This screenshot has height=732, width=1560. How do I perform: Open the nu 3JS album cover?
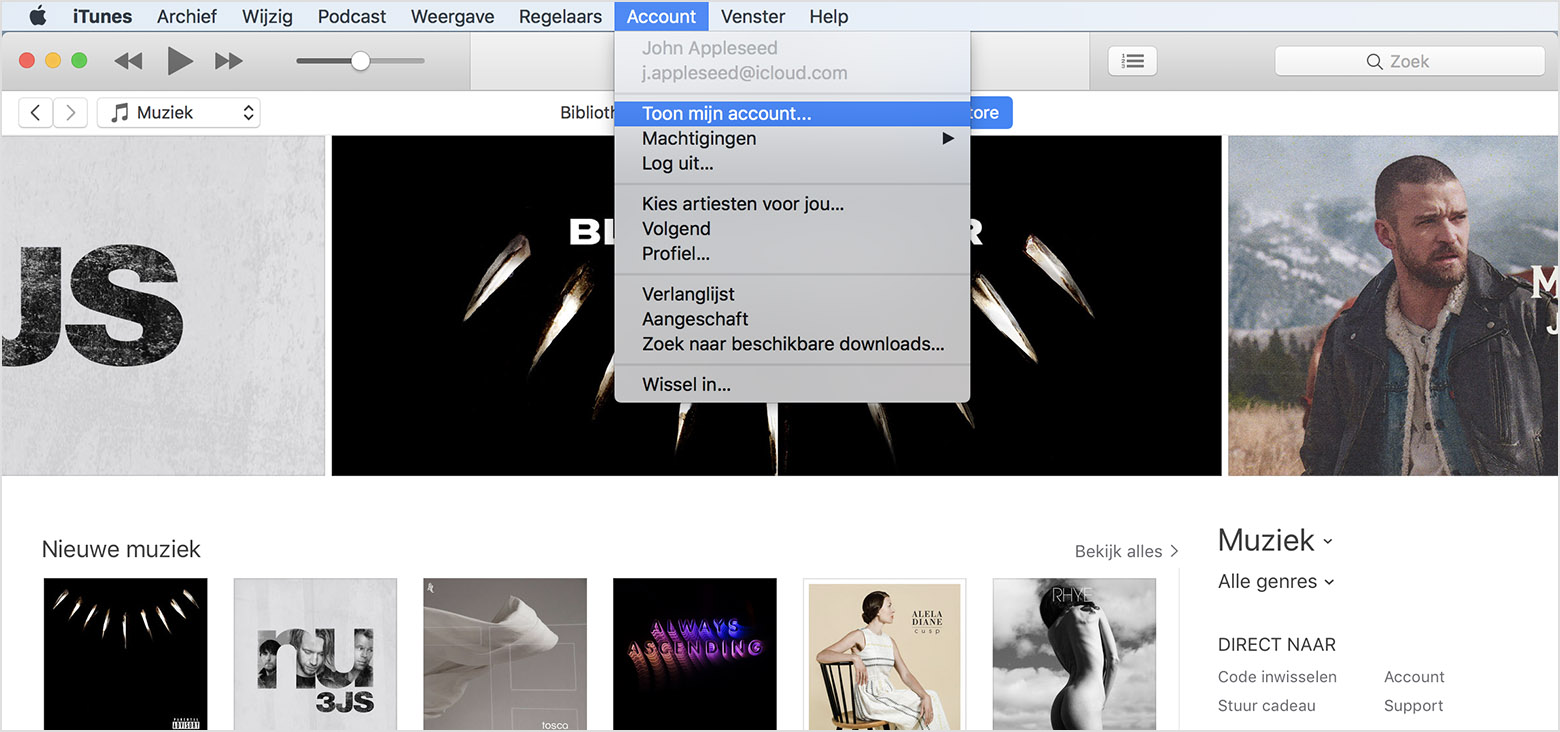click(x=315, y=654)
